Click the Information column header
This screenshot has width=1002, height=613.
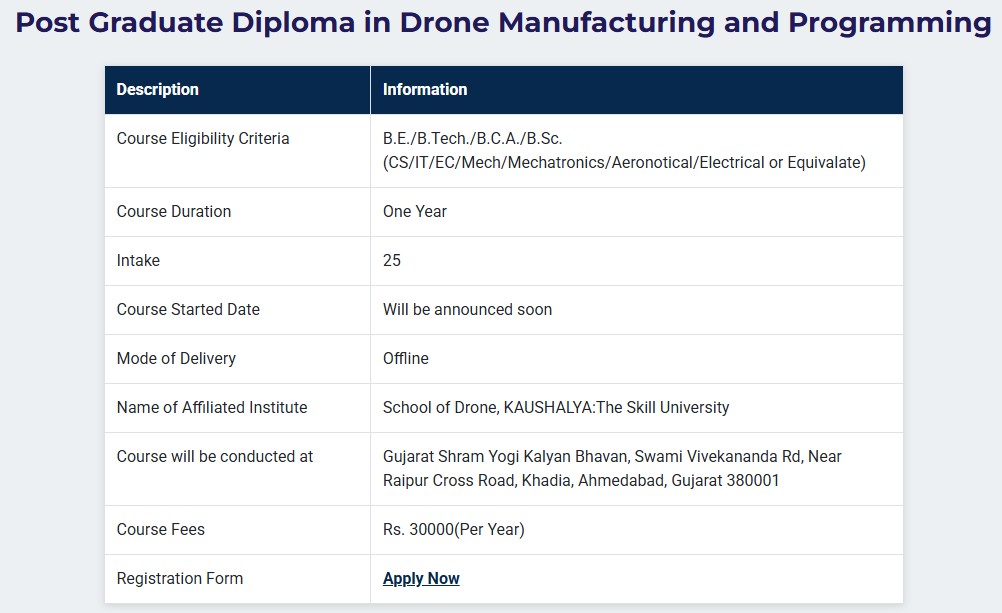point(425,89)
